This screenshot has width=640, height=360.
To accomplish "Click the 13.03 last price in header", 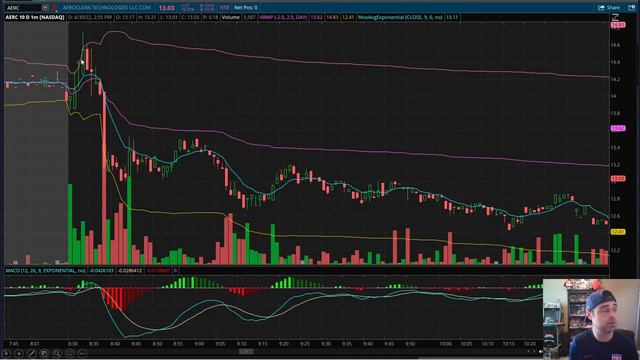I will pyautogui.click(x=167, y=8).
